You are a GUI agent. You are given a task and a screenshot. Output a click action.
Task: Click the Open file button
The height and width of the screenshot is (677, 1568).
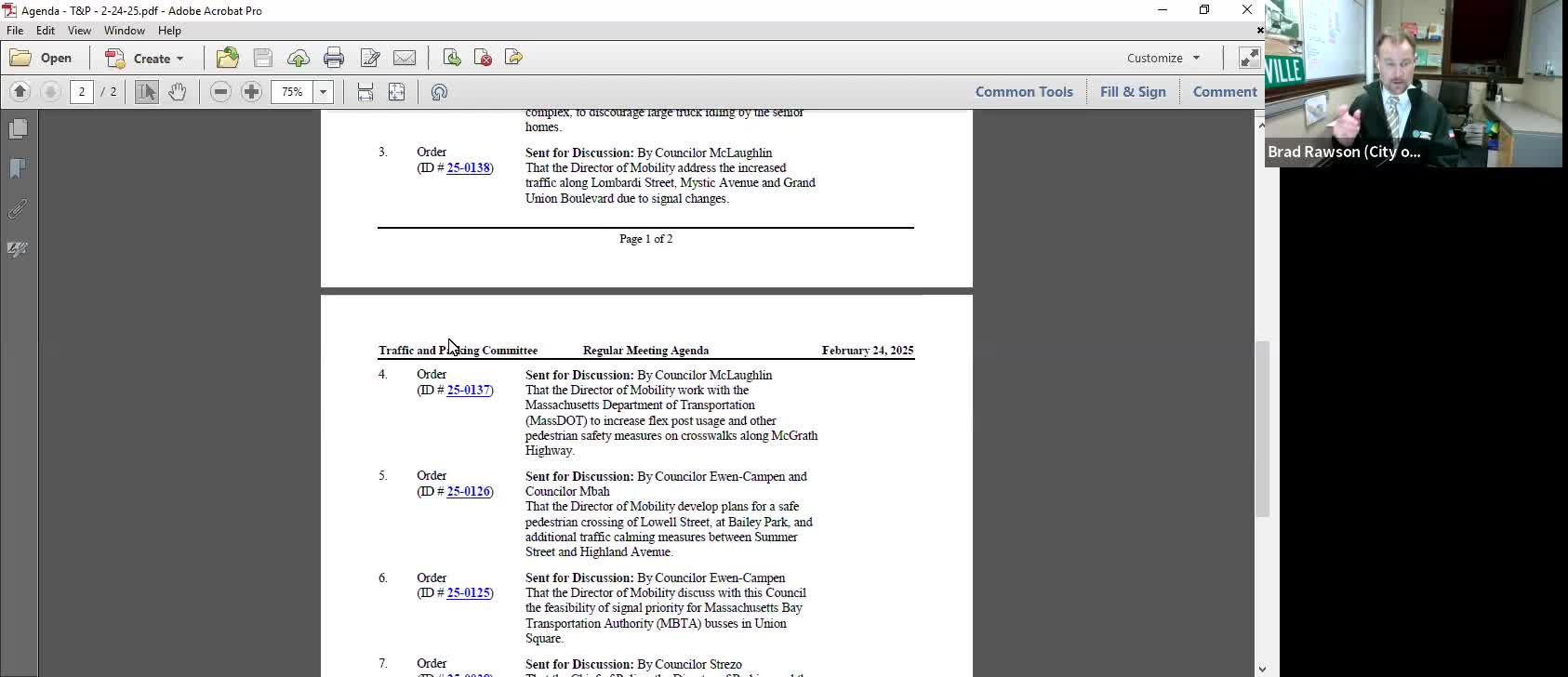(x=41, y=58)
